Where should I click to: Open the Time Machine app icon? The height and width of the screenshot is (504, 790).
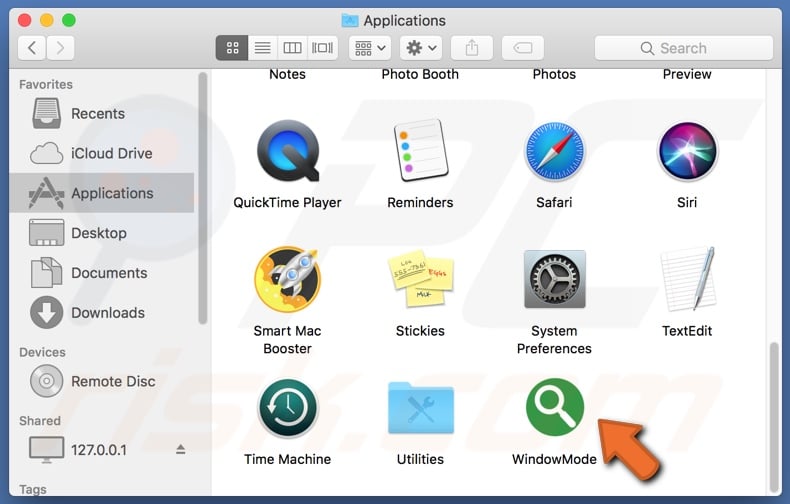pos(288,408)
